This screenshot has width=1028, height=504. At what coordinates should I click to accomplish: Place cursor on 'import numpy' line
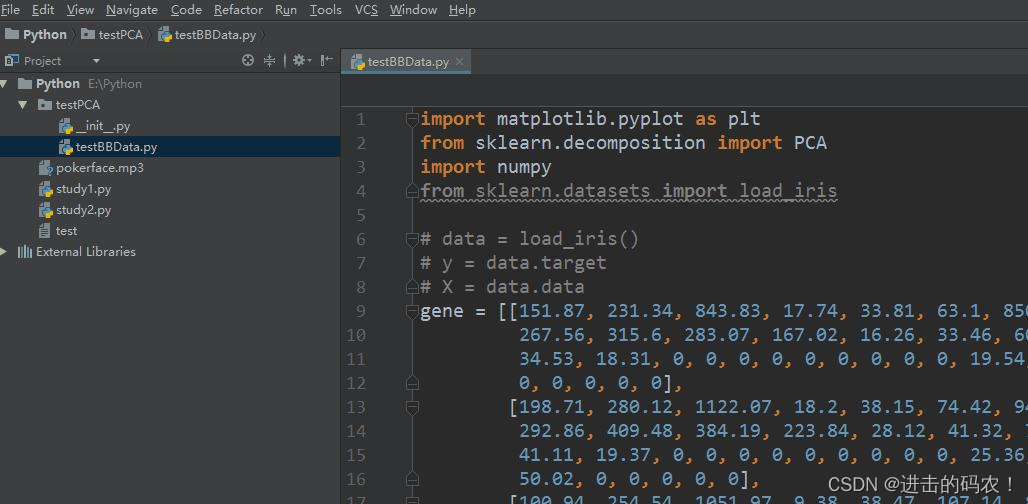pyautogui.click(x=486, y=167)
